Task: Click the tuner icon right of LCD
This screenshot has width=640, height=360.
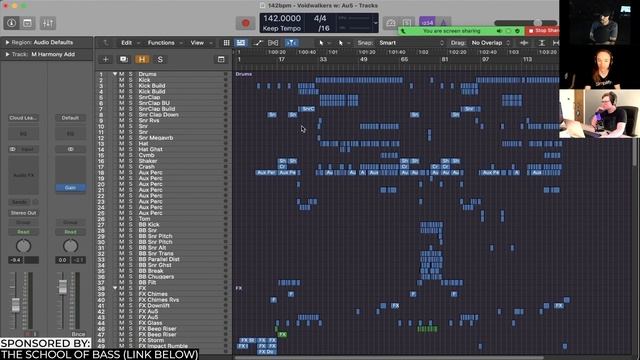Action: click(x=391, y=23)
